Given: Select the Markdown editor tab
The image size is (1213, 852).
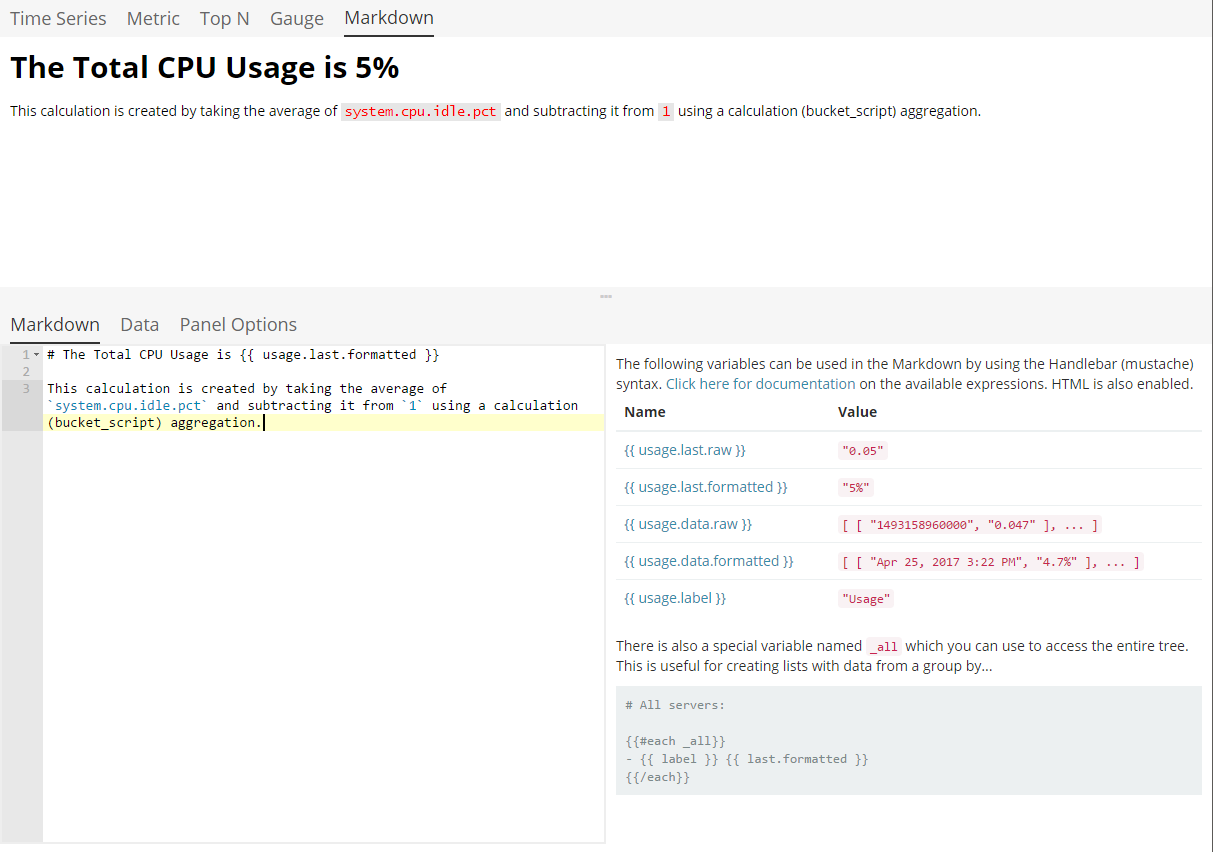Looking at the screenshot, I should click(x=55, y=324).
